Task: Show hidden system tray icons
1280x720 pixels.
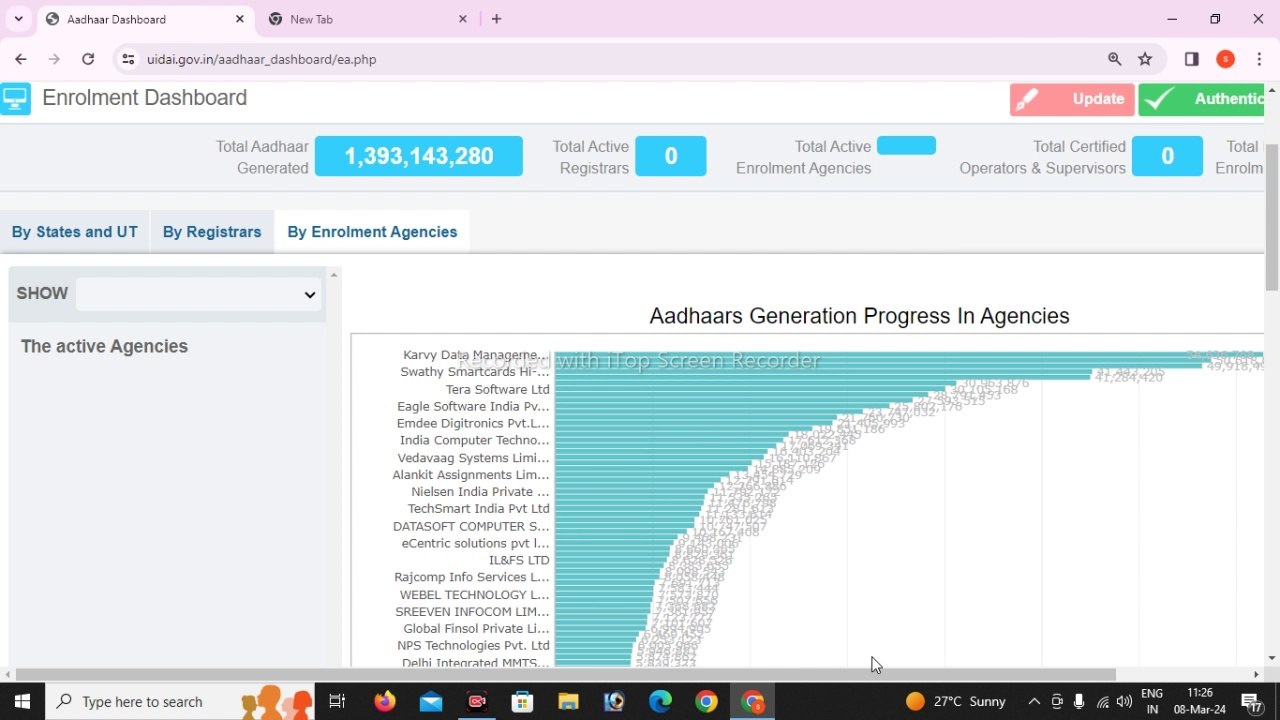Action: click(x=1034, y=701)
